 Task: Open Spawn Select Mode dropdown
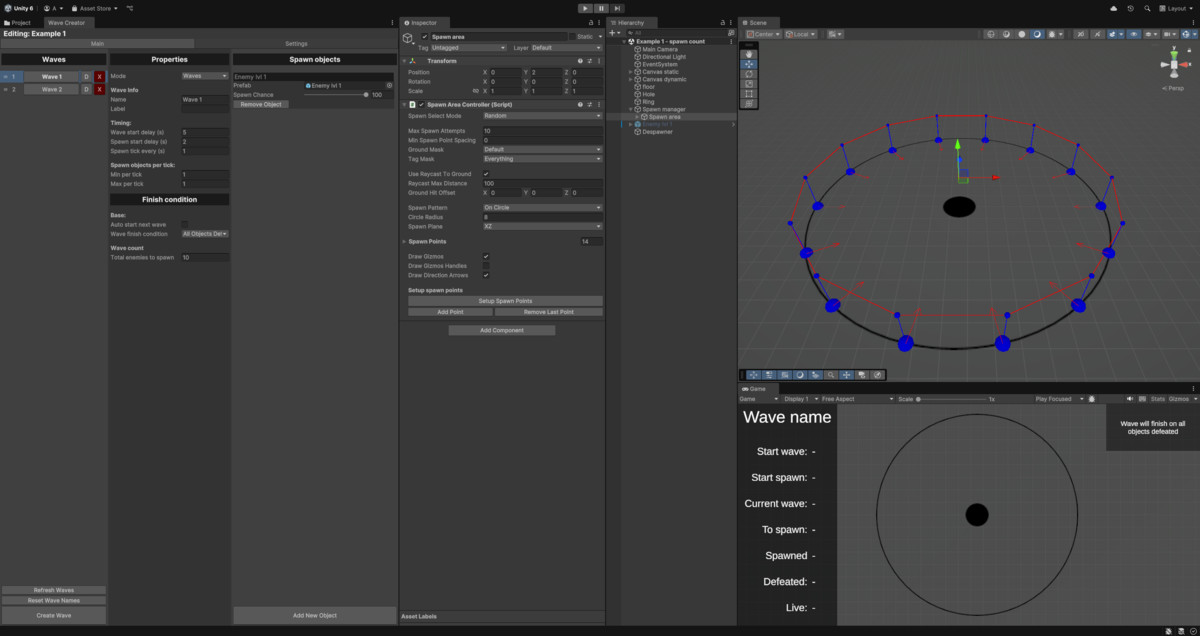click(x=542, y=116)
